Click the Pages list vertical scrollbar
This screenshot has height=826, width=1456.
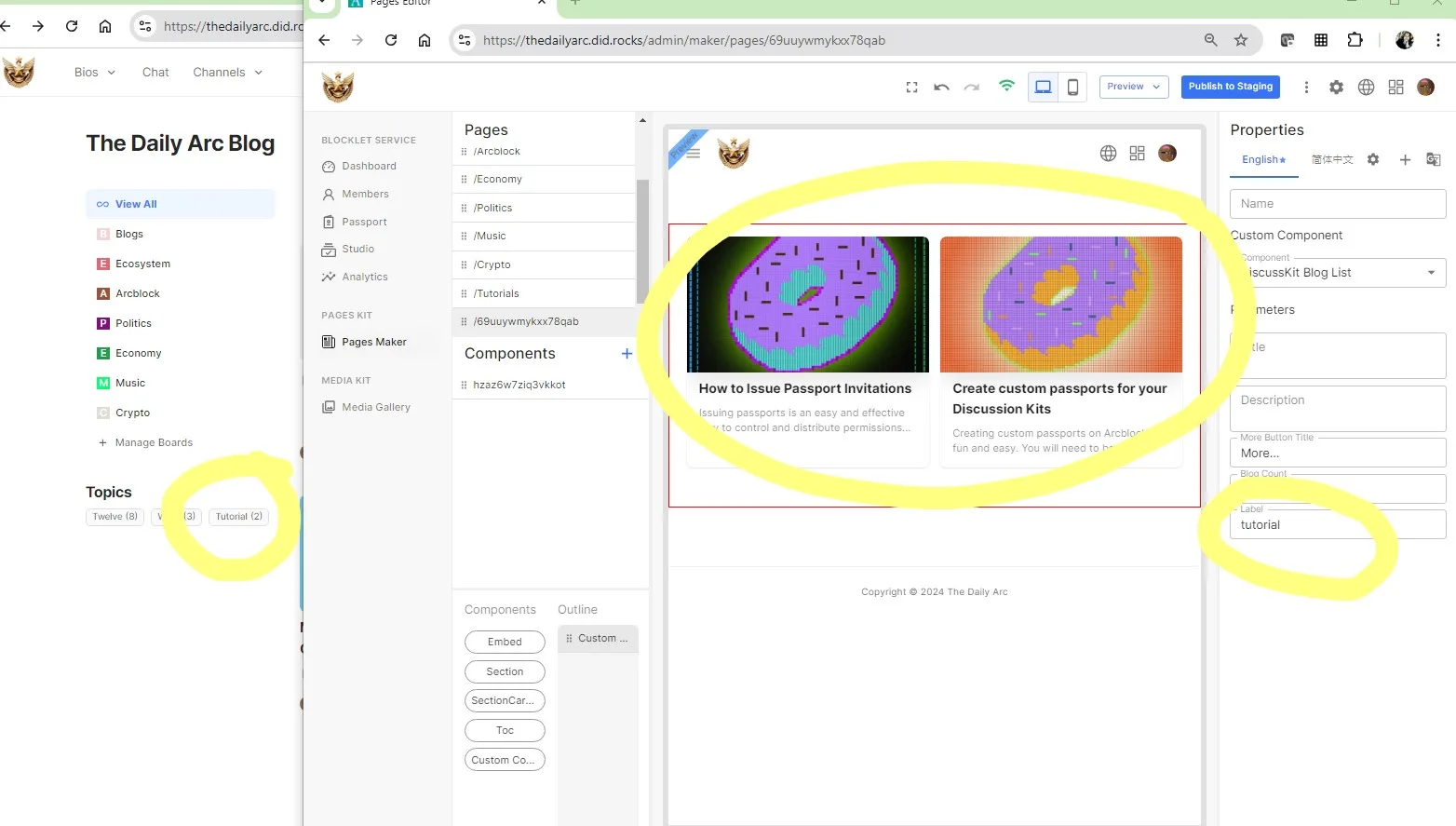click(x=642, y=240)
